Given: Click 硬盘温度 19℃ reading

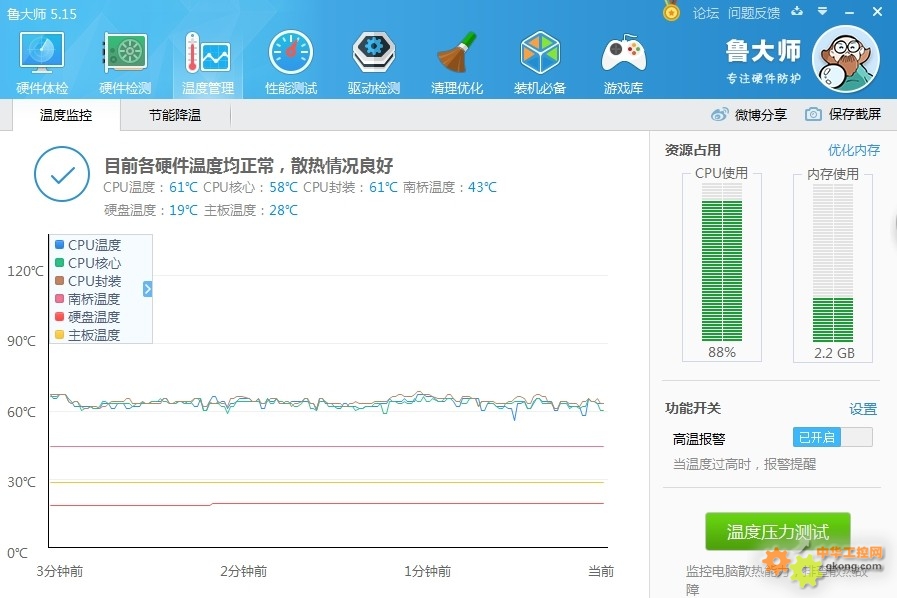Looking at the screenshot, I should 150,210.
